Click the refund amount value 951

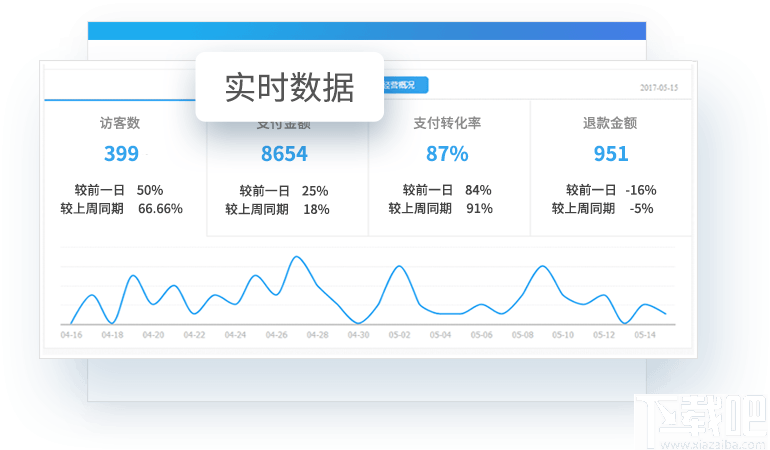click(611, 154)
